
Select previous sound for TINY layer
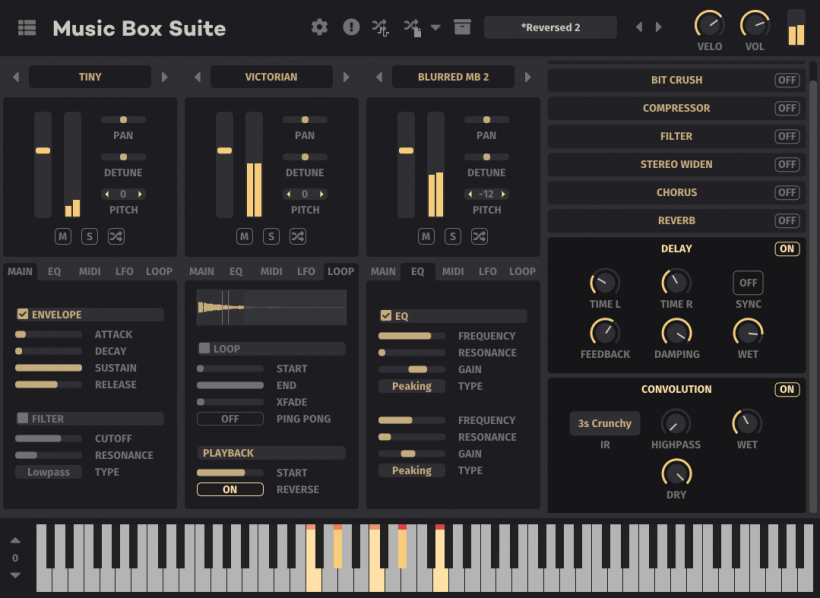pos(16,77)
